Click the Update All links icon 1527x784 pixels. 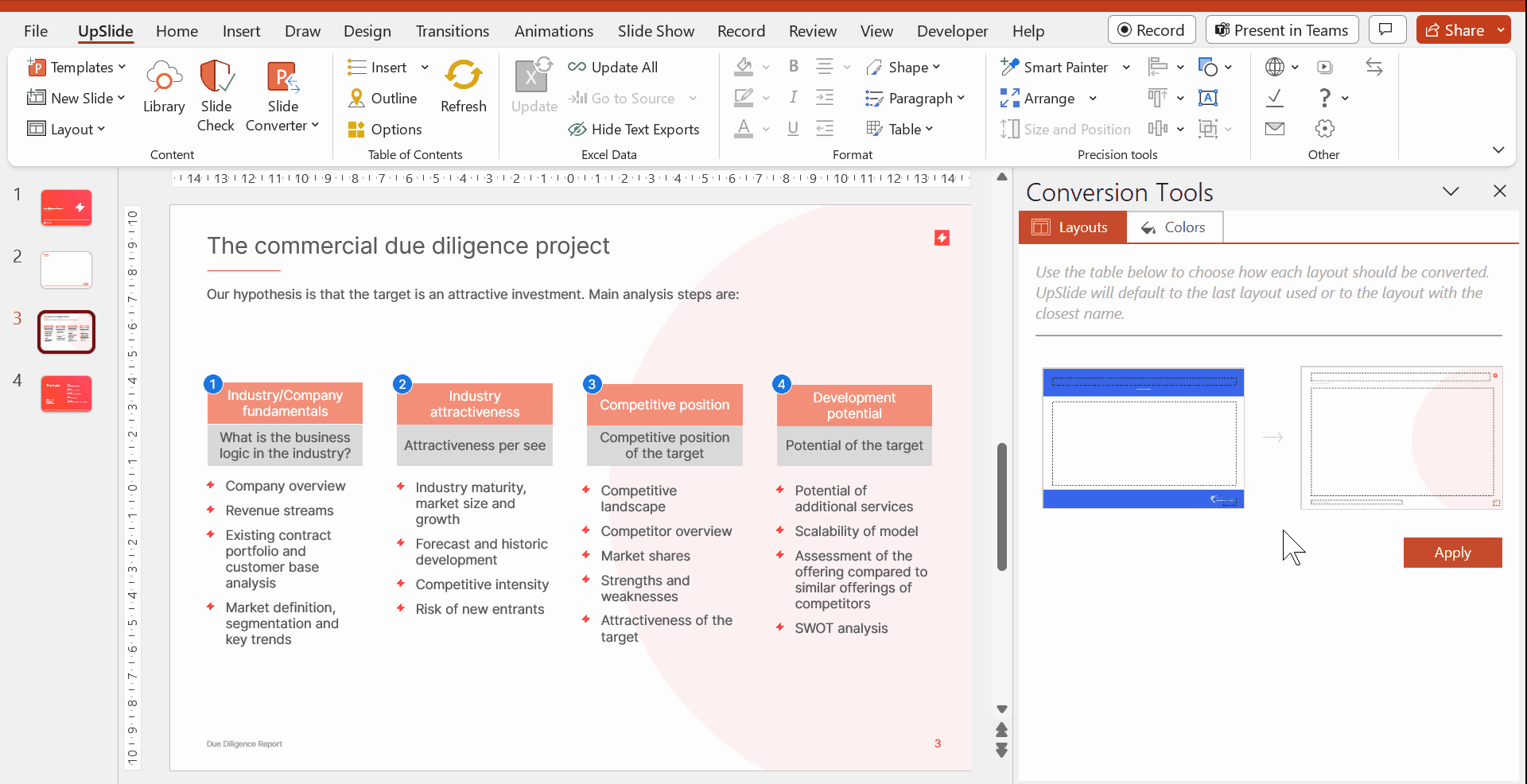click(x=577, y=68)
